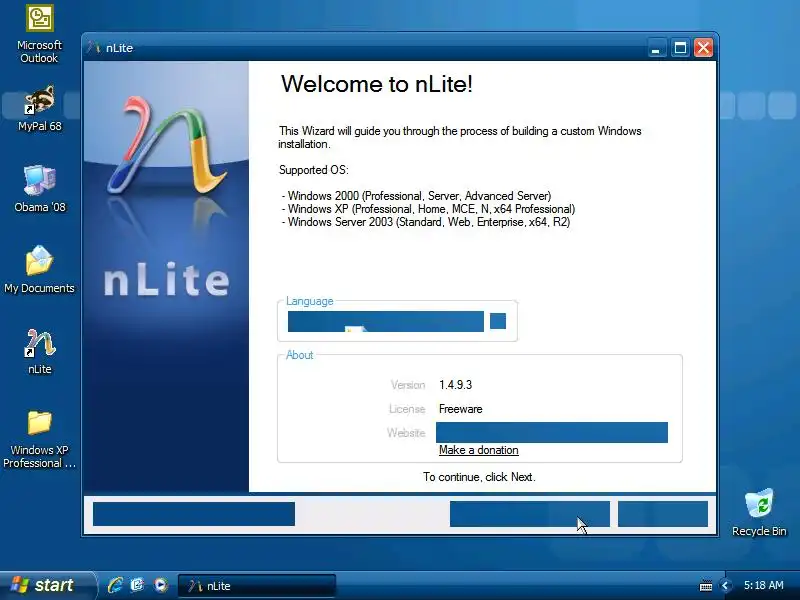Select the Windows XP Professional folder icon
This screenshot has height=600, width=800.
[x=39, y=439]
